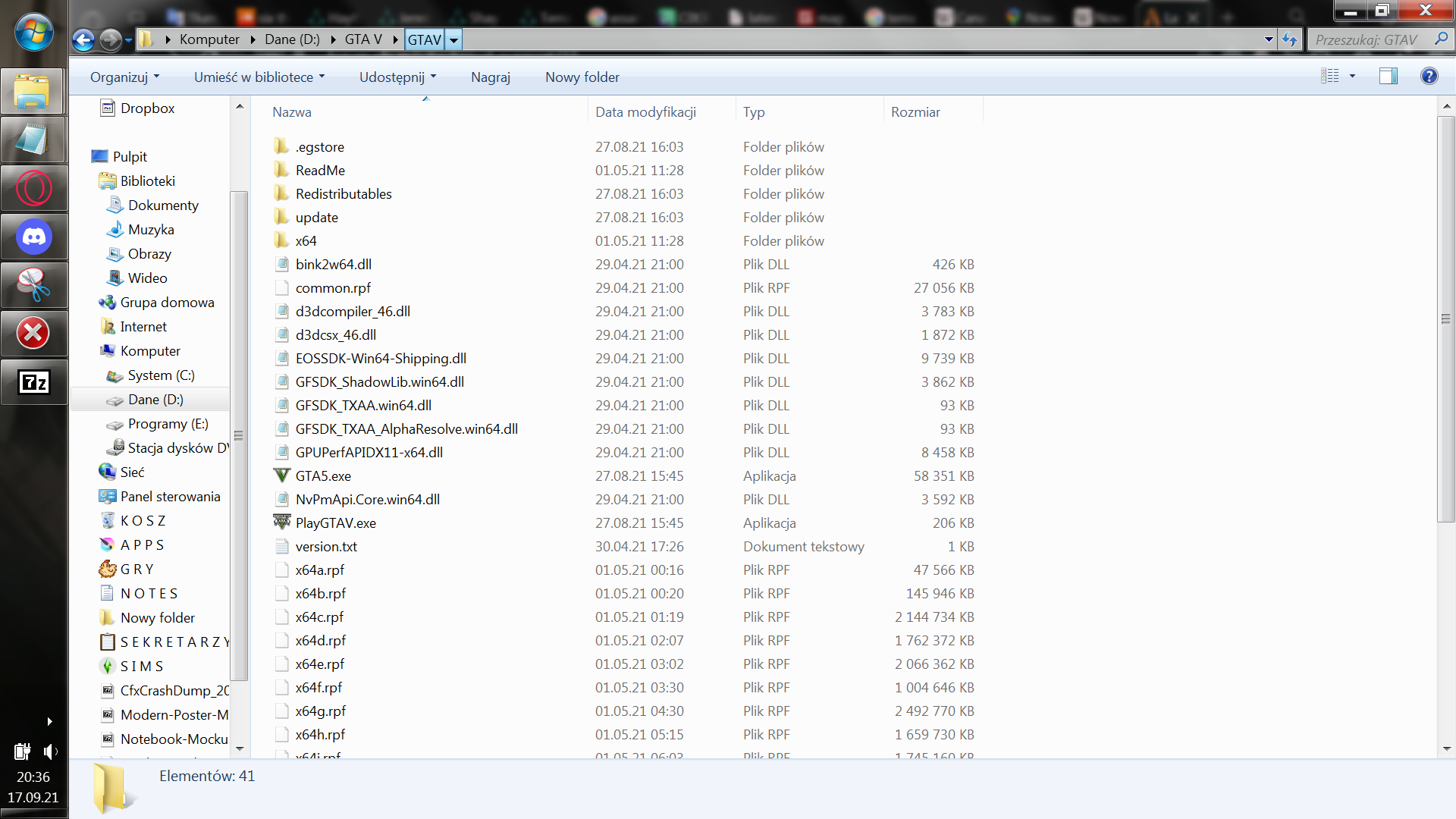Viewport: 1456px width, 819px height.
Task: Select the PlayGTAV.exe icon
Action: [x=282, y=522]
